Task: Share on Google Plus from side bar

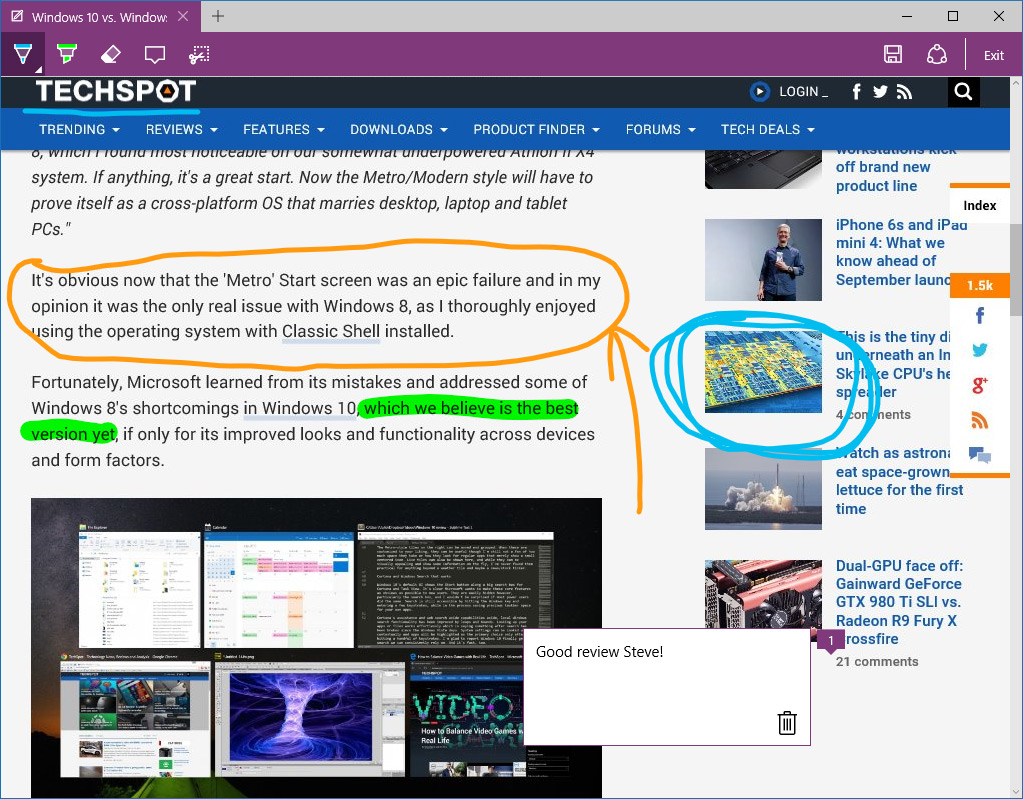Action: tap(979, 385)
